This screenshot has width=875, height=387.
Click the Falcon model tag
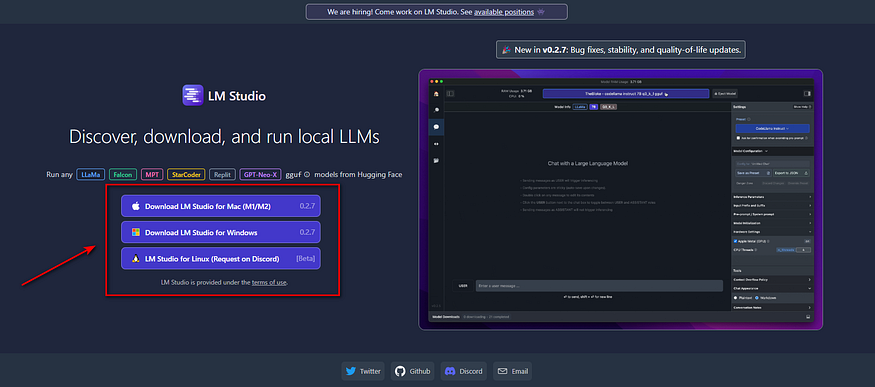pyautogui.click(x=123, y=175)
